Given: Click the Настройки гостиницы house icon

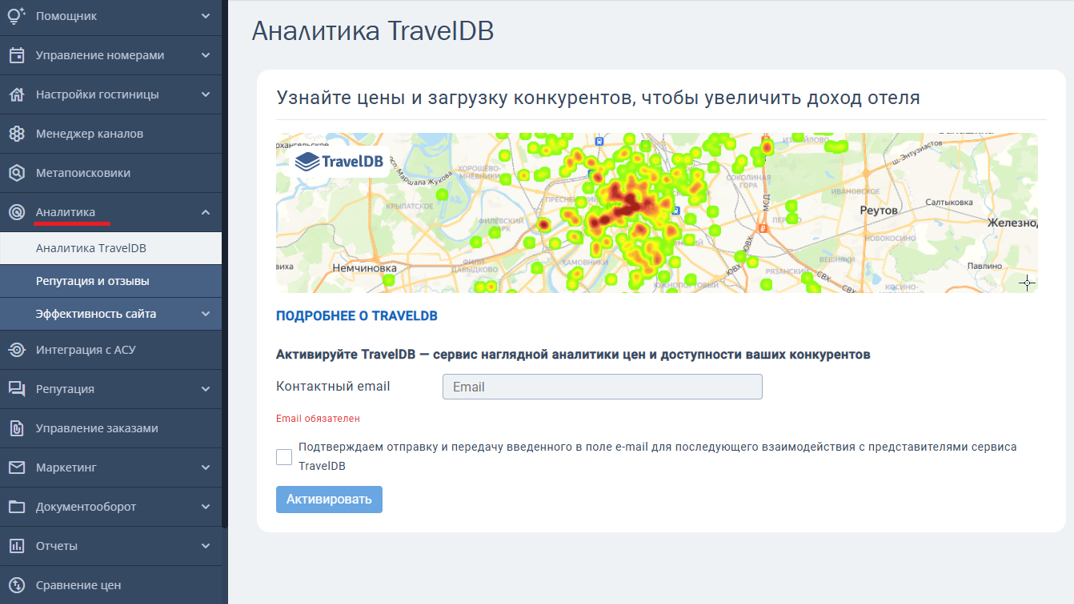Looking at the screenshot, I should tap(16, 95).
